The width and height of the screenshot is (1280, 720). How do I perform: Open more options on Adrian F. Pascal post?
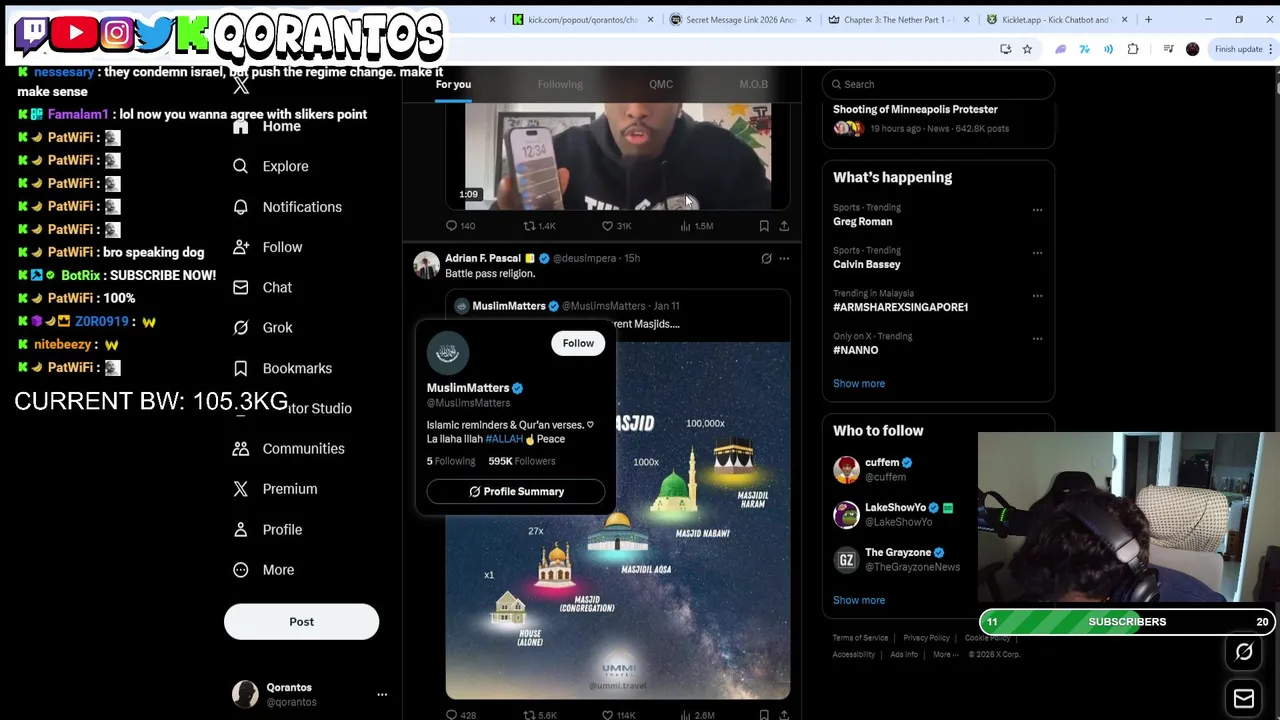(x=784, y=258)
